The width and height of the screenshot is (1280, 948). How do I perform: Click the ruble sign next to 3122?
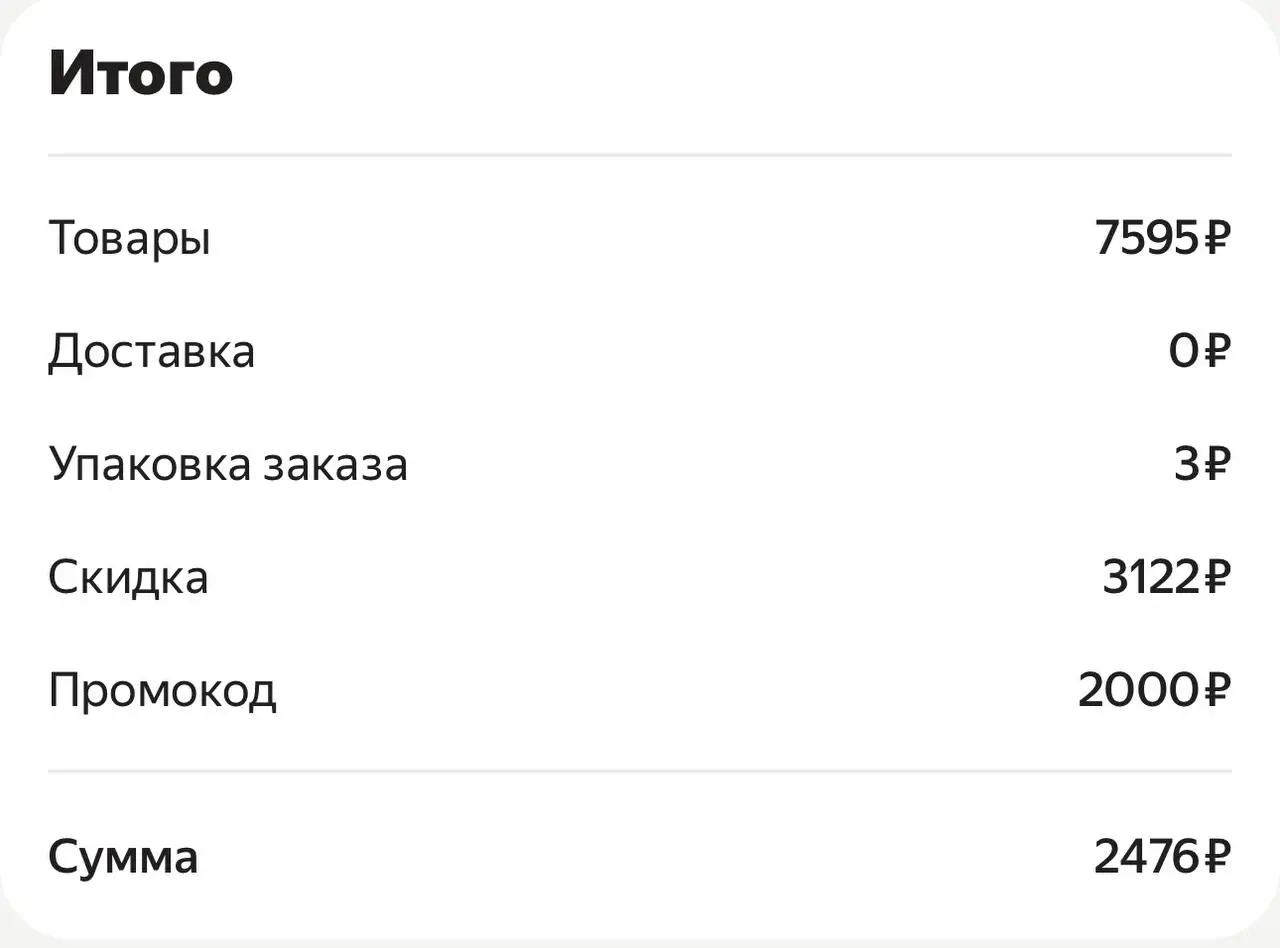pyautogui.click(x=1215, y=577)
